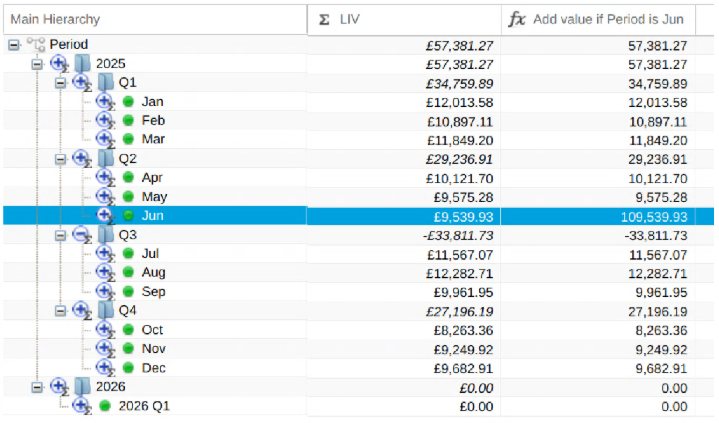The height and width of the screenshot is (423, 719).
Task: Click the Period hierarchy root icon
Action: coord(36,45)
